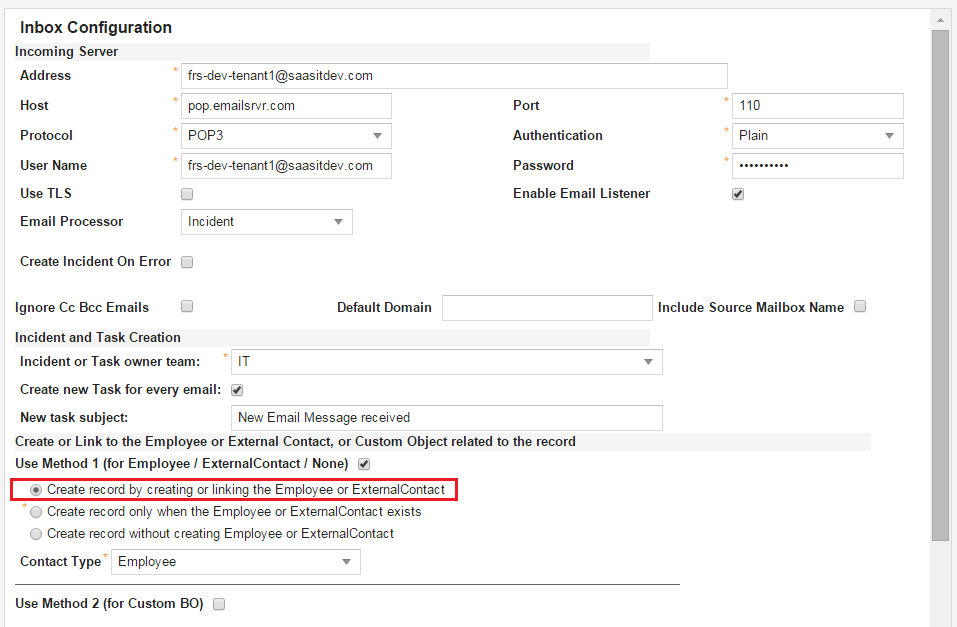Image resolution: width=957 pixels, height=627 pixels.
Task: Toggle the Use Method 1 checkbox
Action: 364,464
